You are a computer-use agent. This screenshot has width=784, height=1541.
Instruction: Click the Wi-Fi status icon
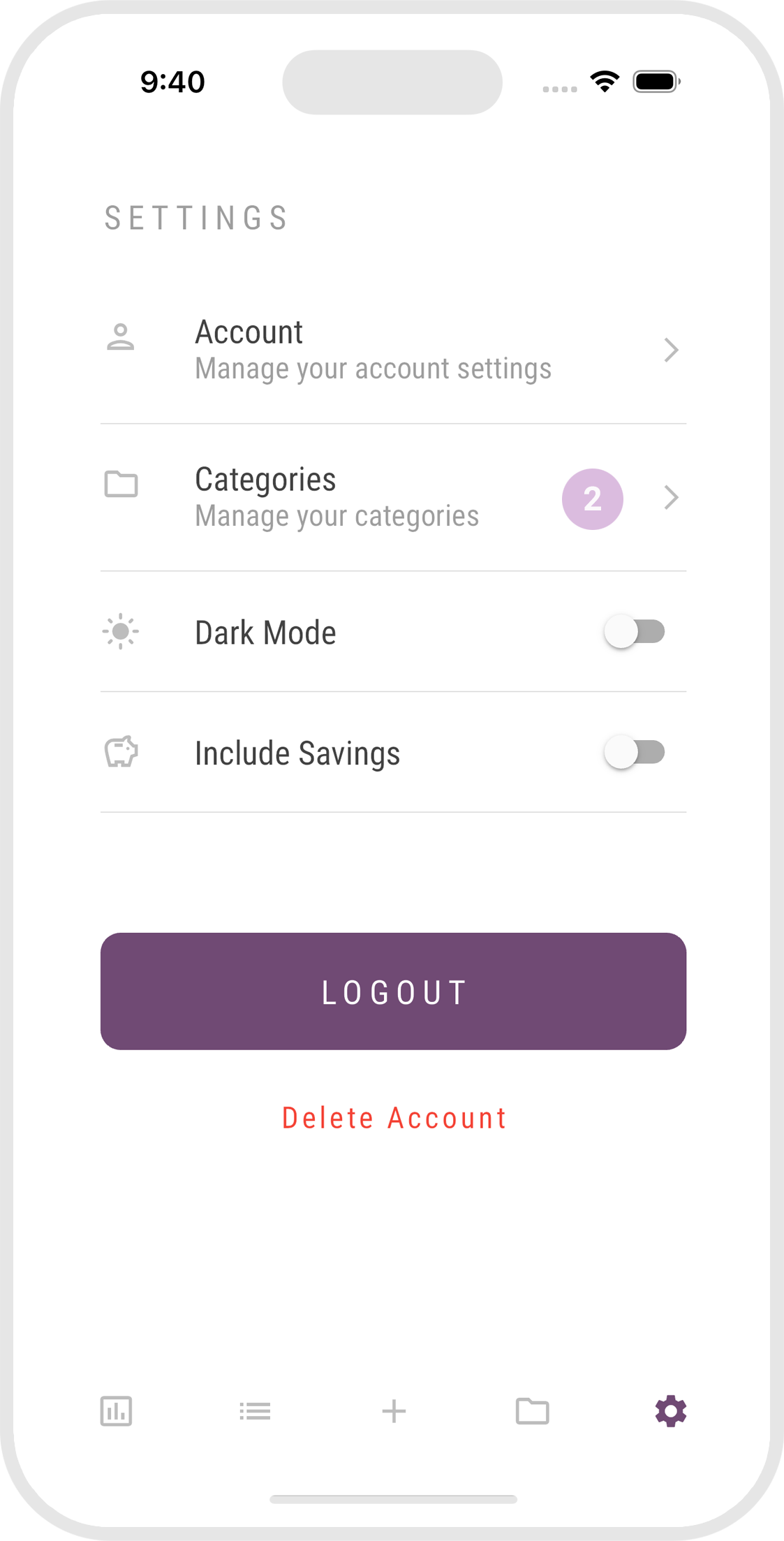tap(605, 82)
